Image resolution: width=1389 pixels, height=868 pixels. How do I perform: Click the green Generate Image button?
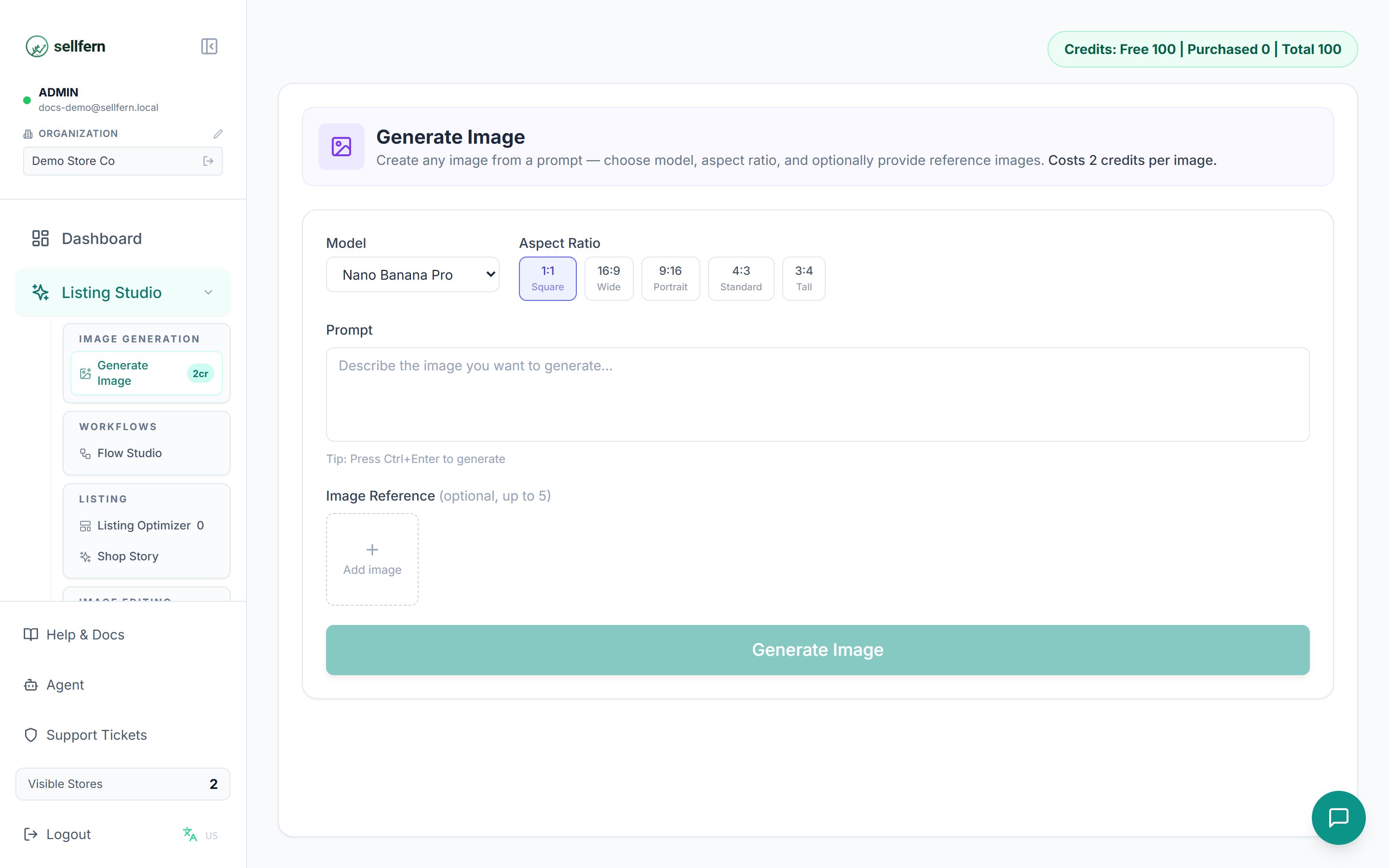pos(817,650)
